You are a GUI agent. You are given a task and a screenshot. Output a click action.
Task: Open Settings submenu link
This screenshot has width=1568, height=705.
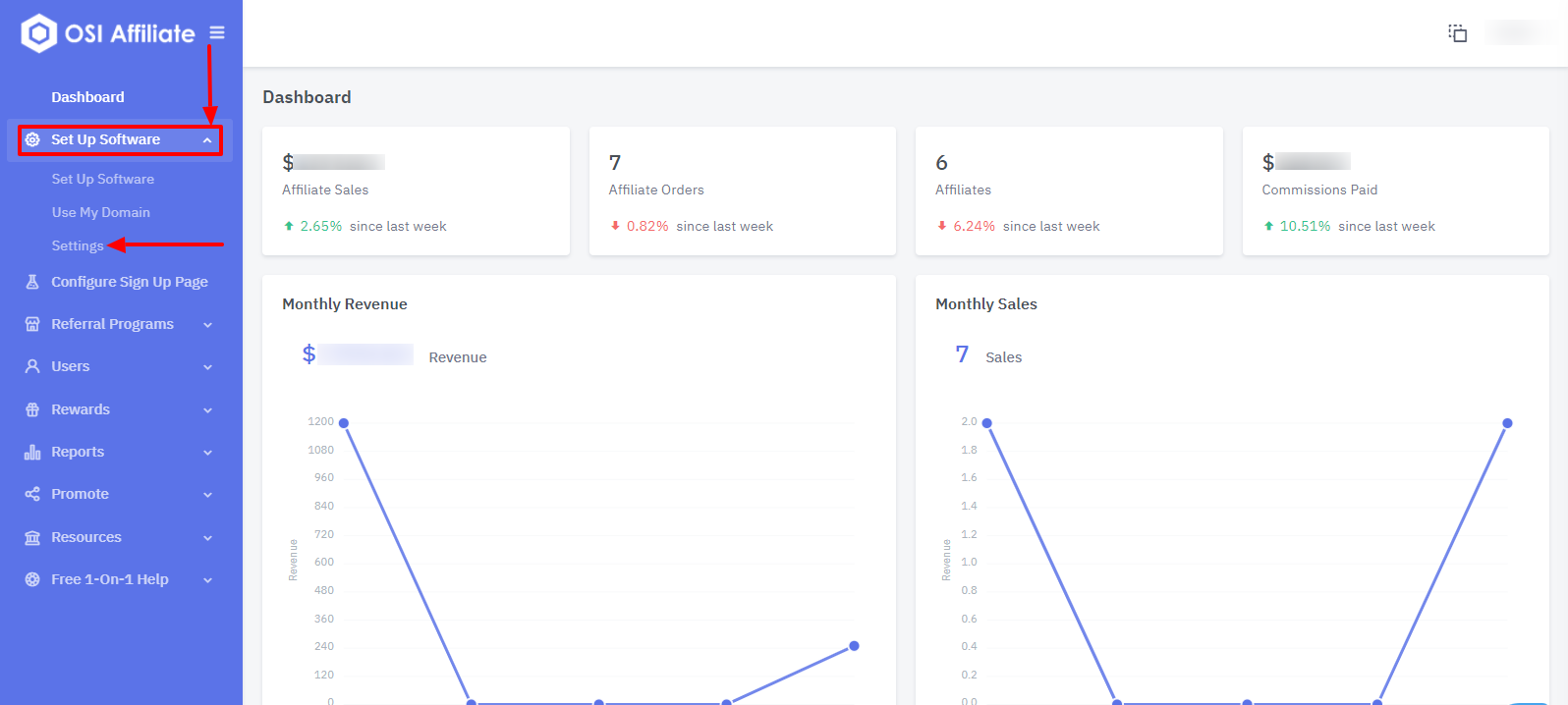[78, 245]
